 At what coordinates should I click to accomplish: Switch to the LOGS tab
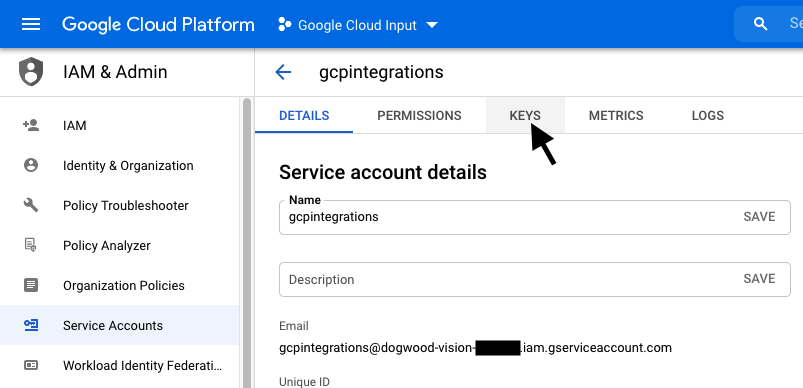click(x=708, y=116)
